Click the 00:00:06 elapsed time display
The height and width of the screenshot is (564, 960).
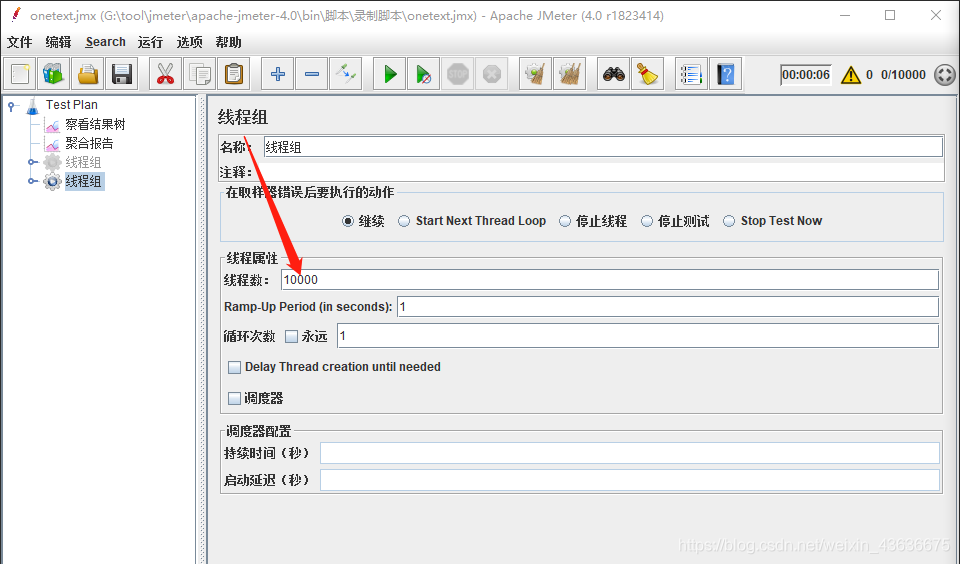pos(806,75)
